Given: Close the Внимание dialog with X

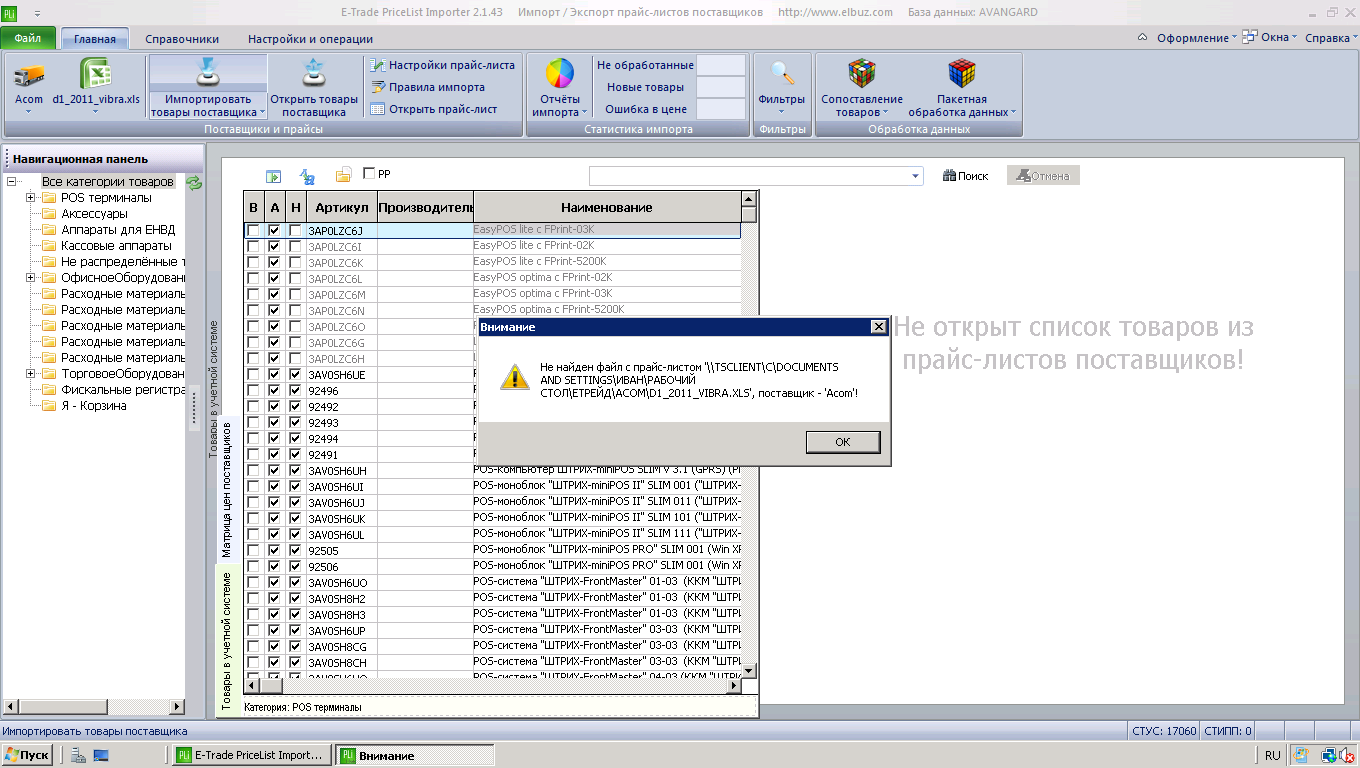Looking at the screenshot, I should pyautogui.click(x=878, y=327).
